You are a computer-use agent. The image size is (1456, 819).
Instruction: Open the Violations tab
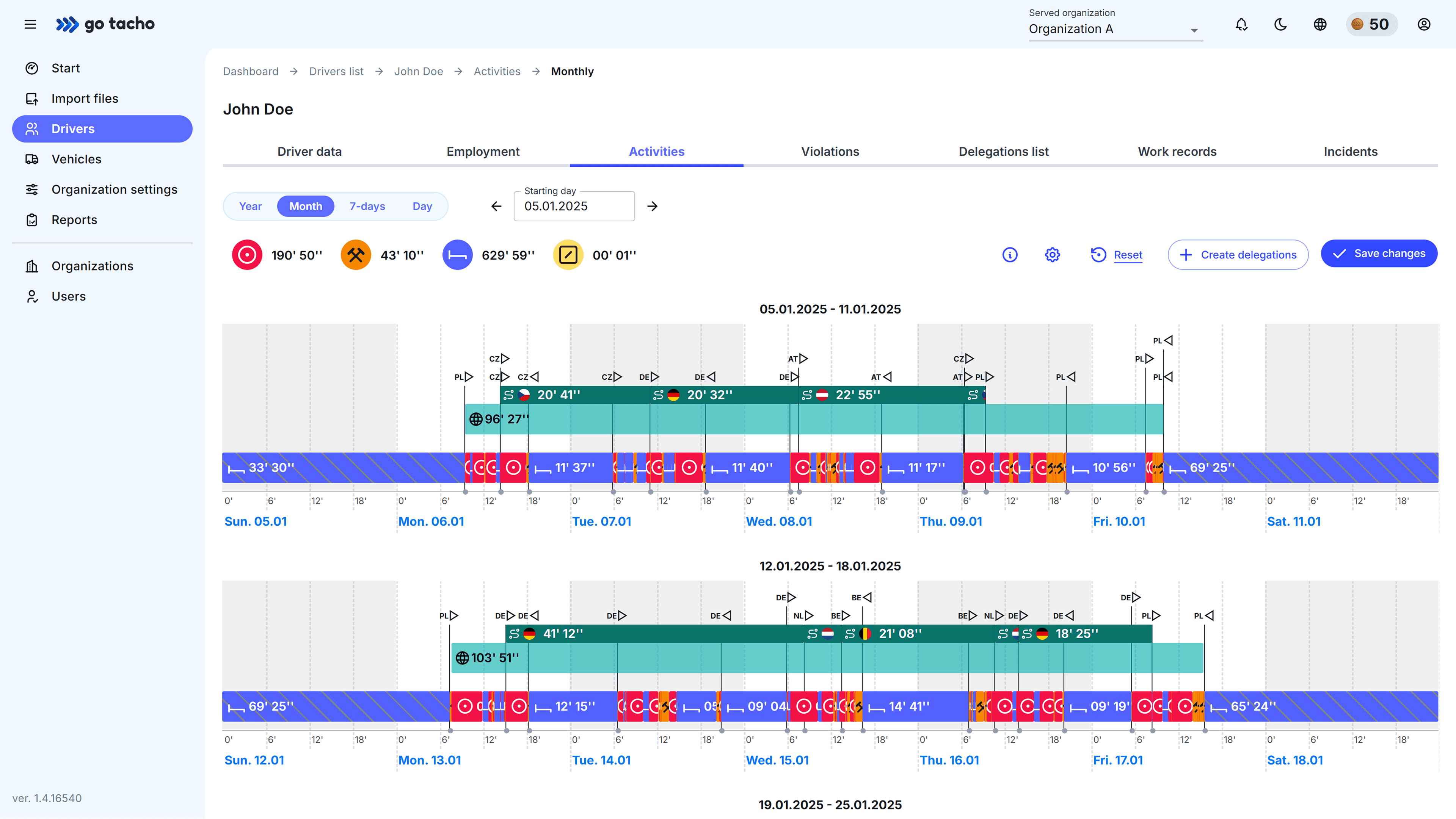830,151
